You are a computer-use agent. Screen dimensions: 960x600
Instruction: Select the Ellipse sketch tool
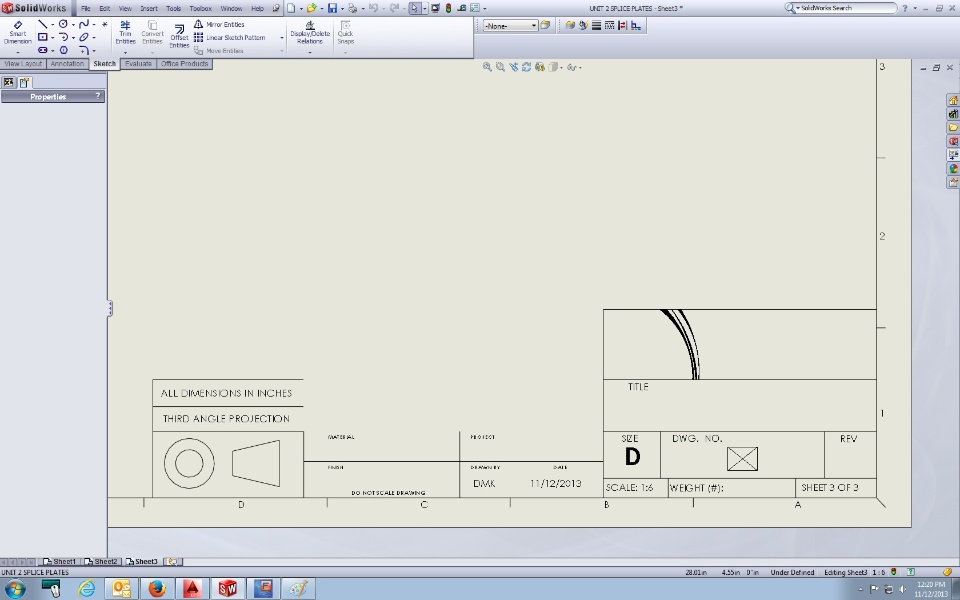(x=84, y=37)
